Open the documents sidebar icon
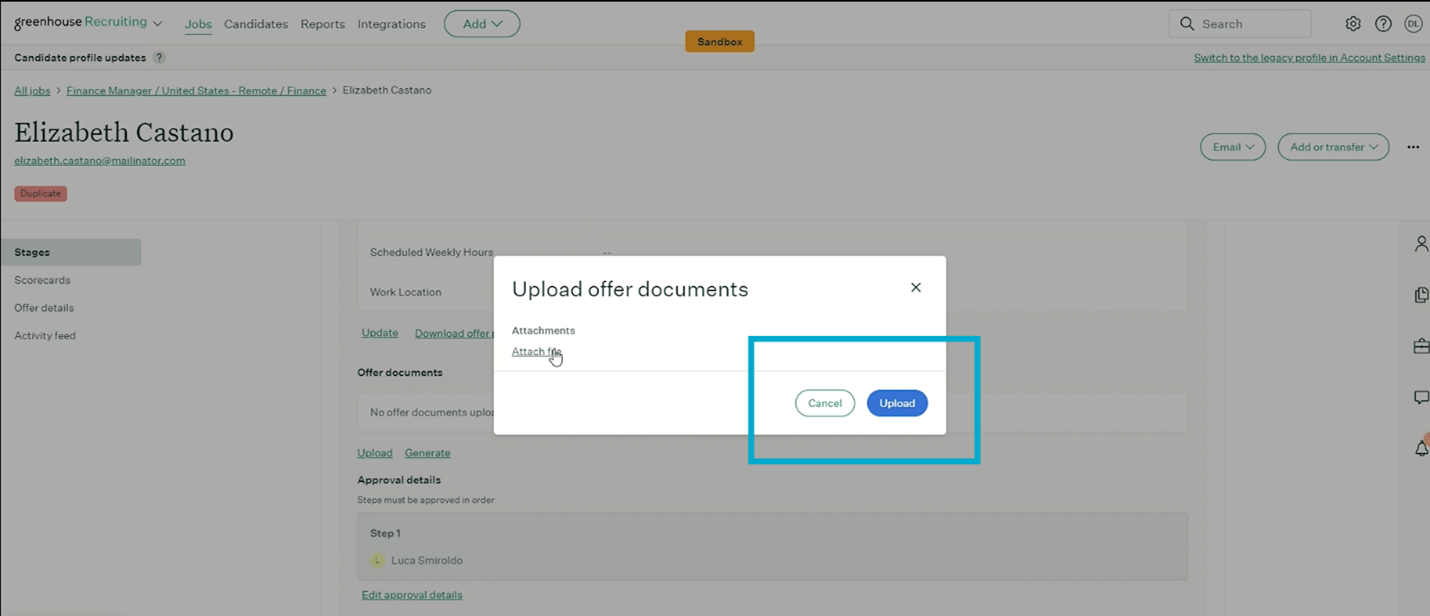The image size is (1430, 616). click(x=1421, y=295)
